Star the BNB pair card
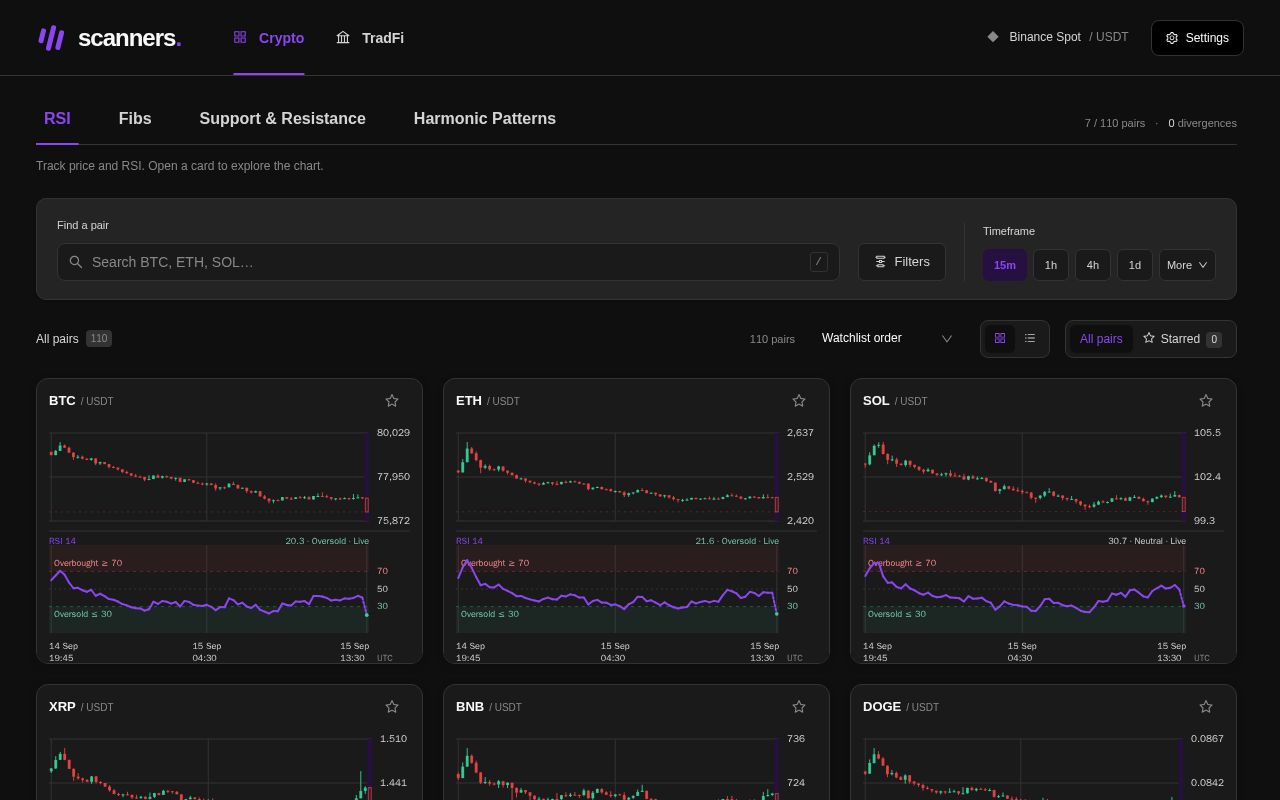This screenshot has height=800, width=1280. [x=799, y=707]
